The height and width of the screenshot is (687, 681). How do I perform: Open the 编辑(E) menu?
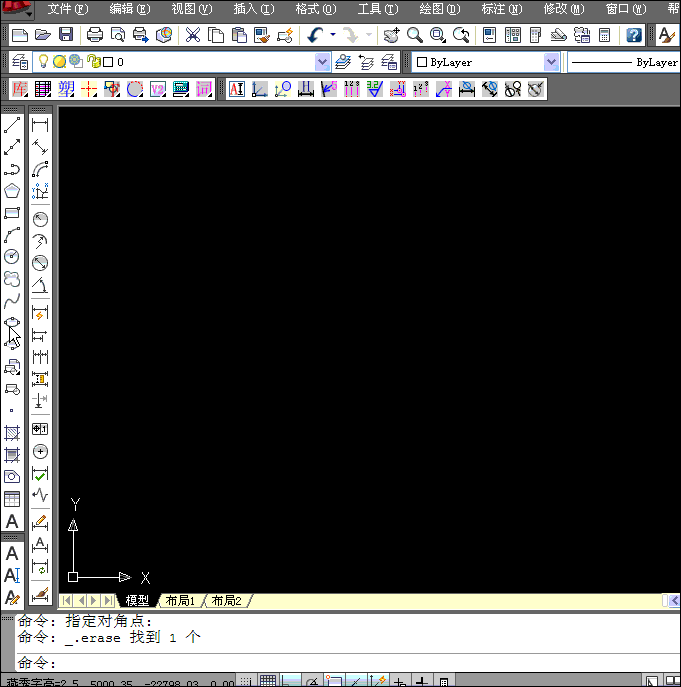pos(130,9)
